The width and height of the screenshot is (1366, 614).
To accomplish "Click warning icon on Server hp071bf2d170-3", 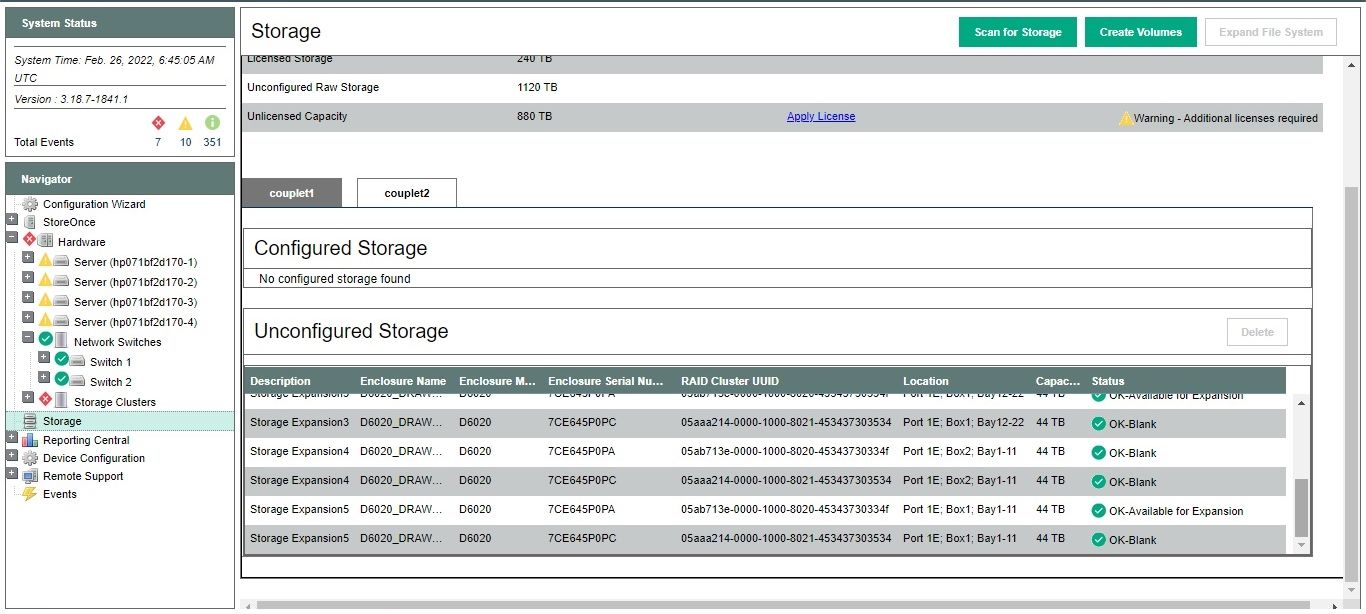I will pos(45,300).
